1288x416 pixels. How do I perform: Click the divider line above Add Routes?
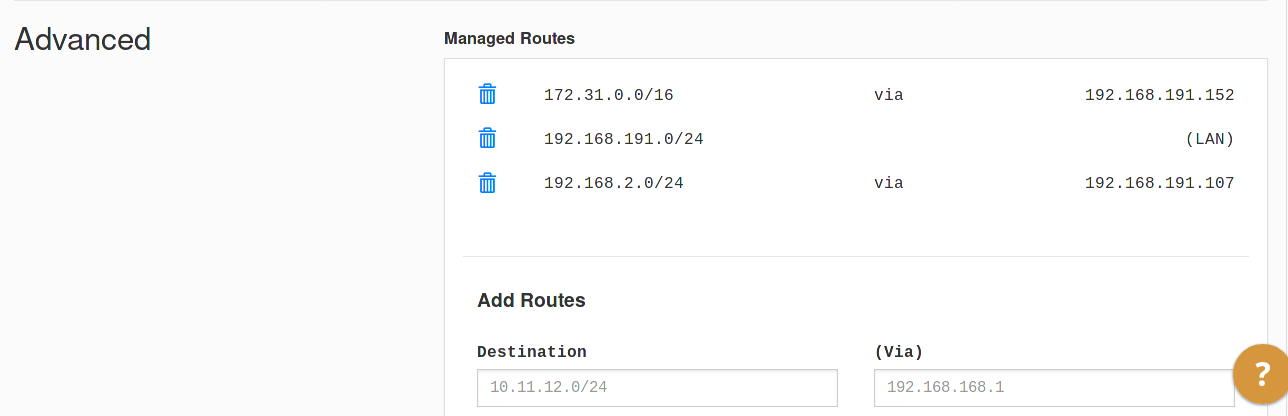point(855,257)
